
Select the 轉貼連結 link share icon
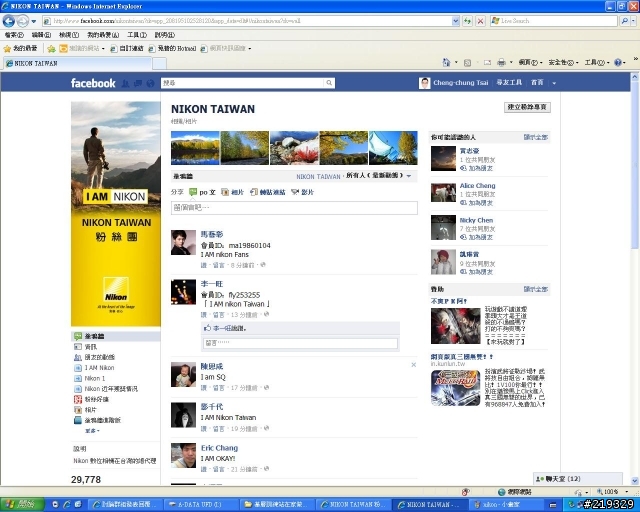pos(254,192)
